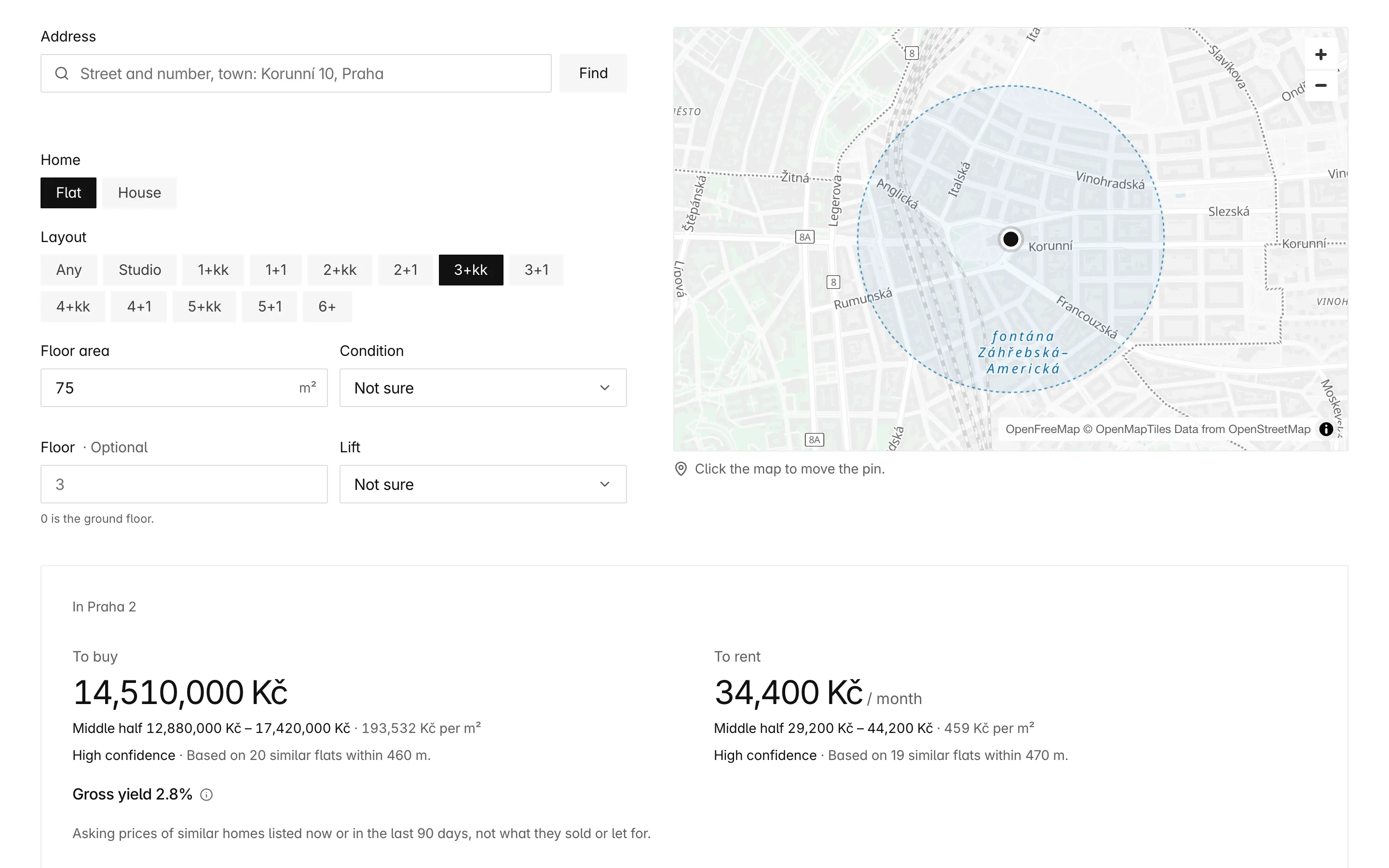Focus the Address search input
Viewport: 1389px width, 868px height.
[x=296, y=73]
